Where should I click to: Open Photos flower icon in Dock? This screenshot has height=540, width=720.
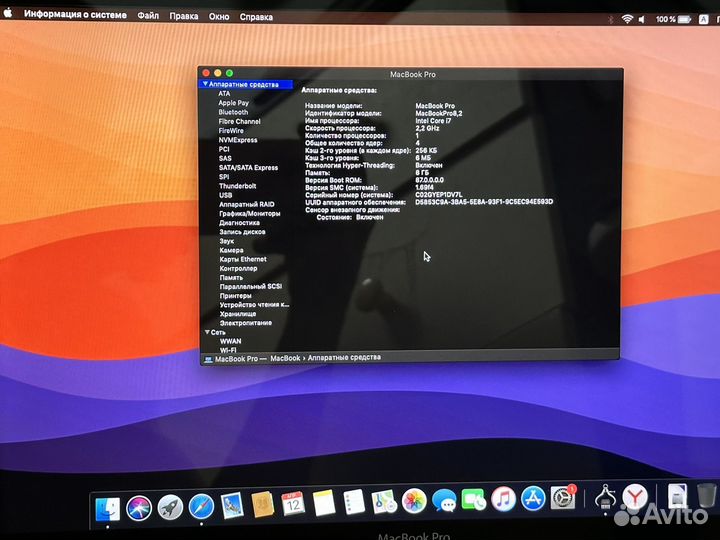click(414, 501)
